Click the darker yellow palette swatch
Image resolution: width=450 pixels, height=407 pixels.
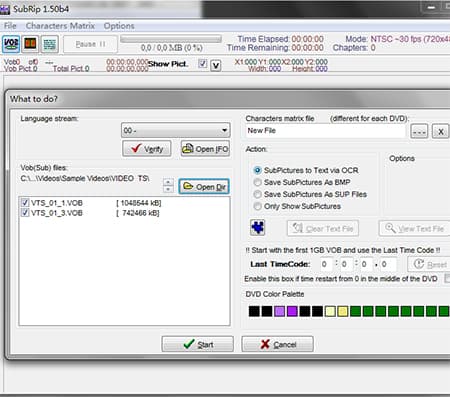pos(343,311)
